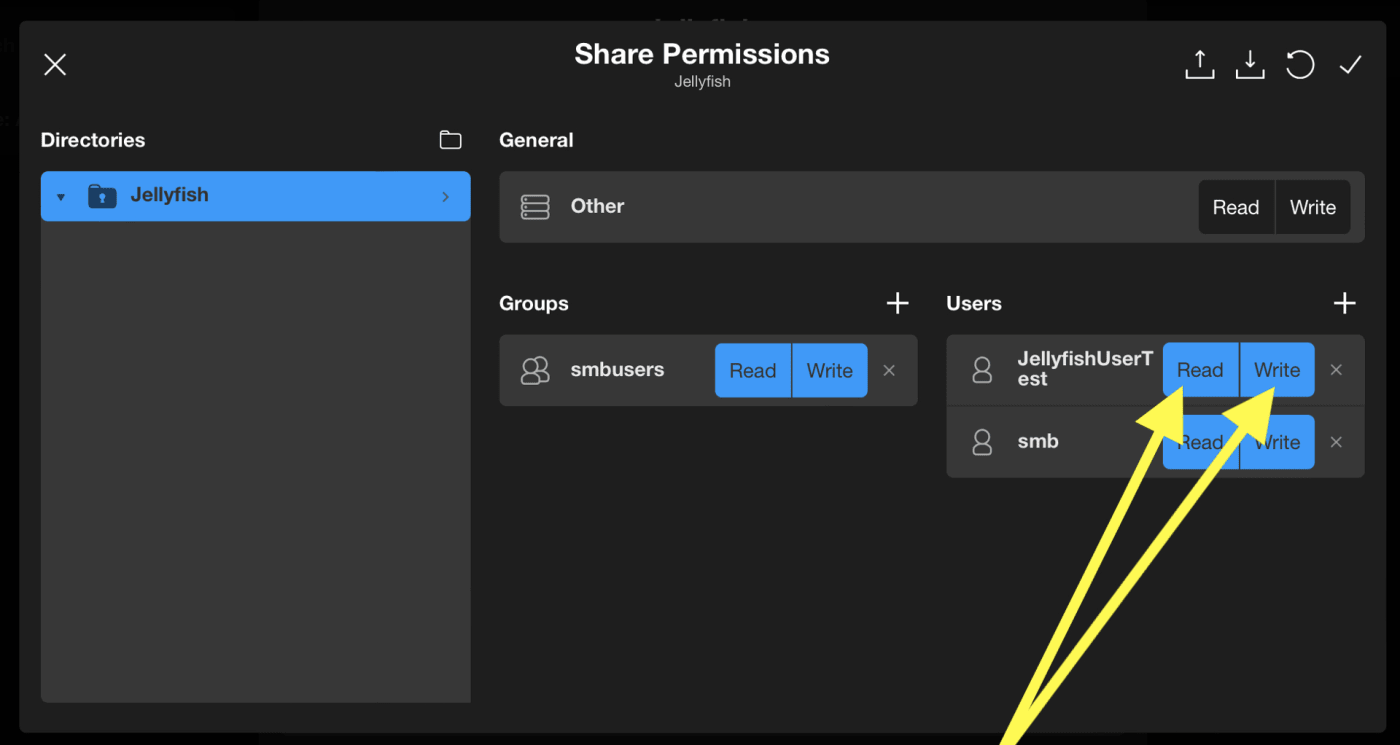Click the reset/revert circular arrow icon
The width and height of the screenshot is (1400, 745).
tap(1300, 65)
